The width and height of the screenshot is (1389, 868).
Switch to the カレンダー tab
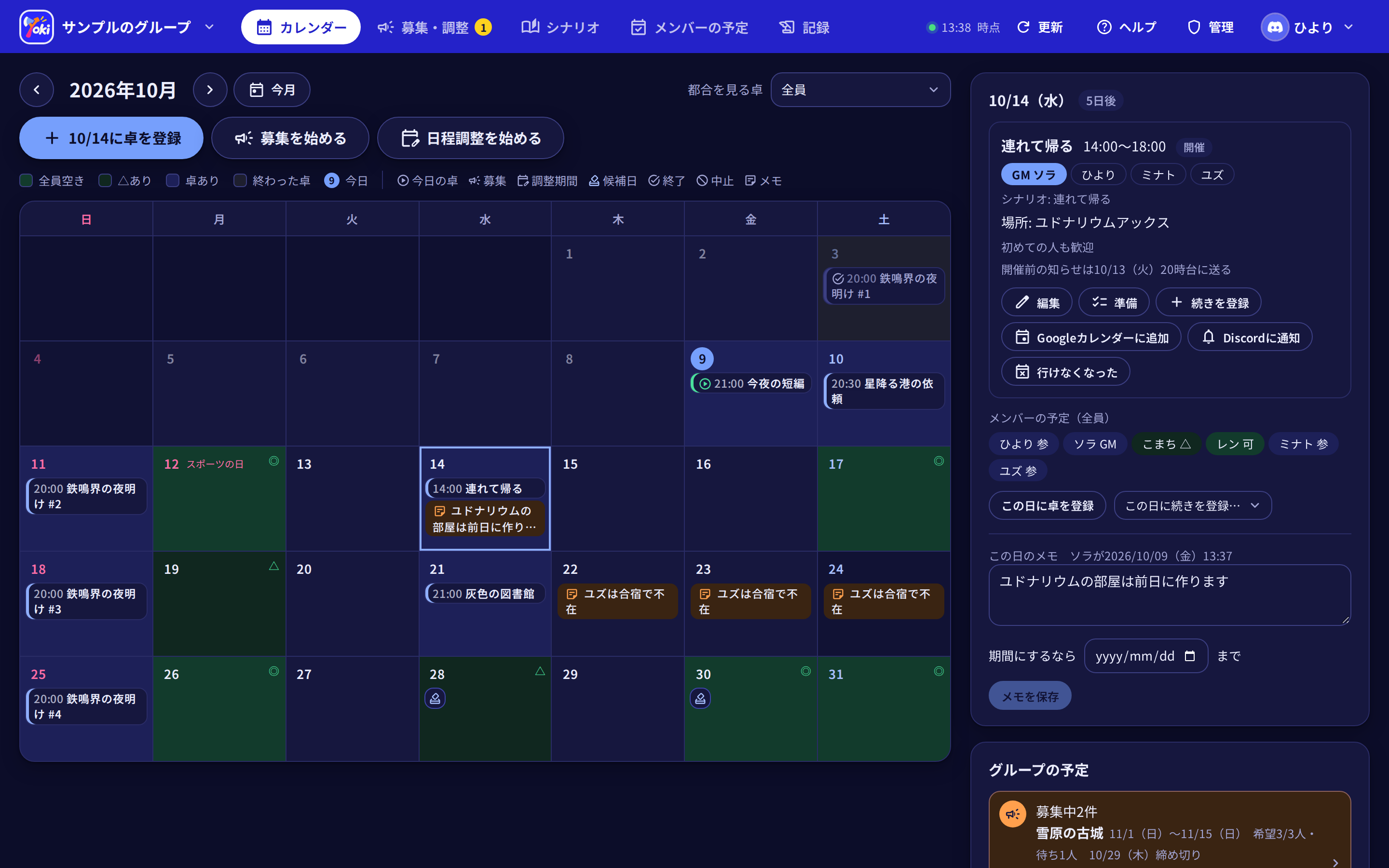301,27
